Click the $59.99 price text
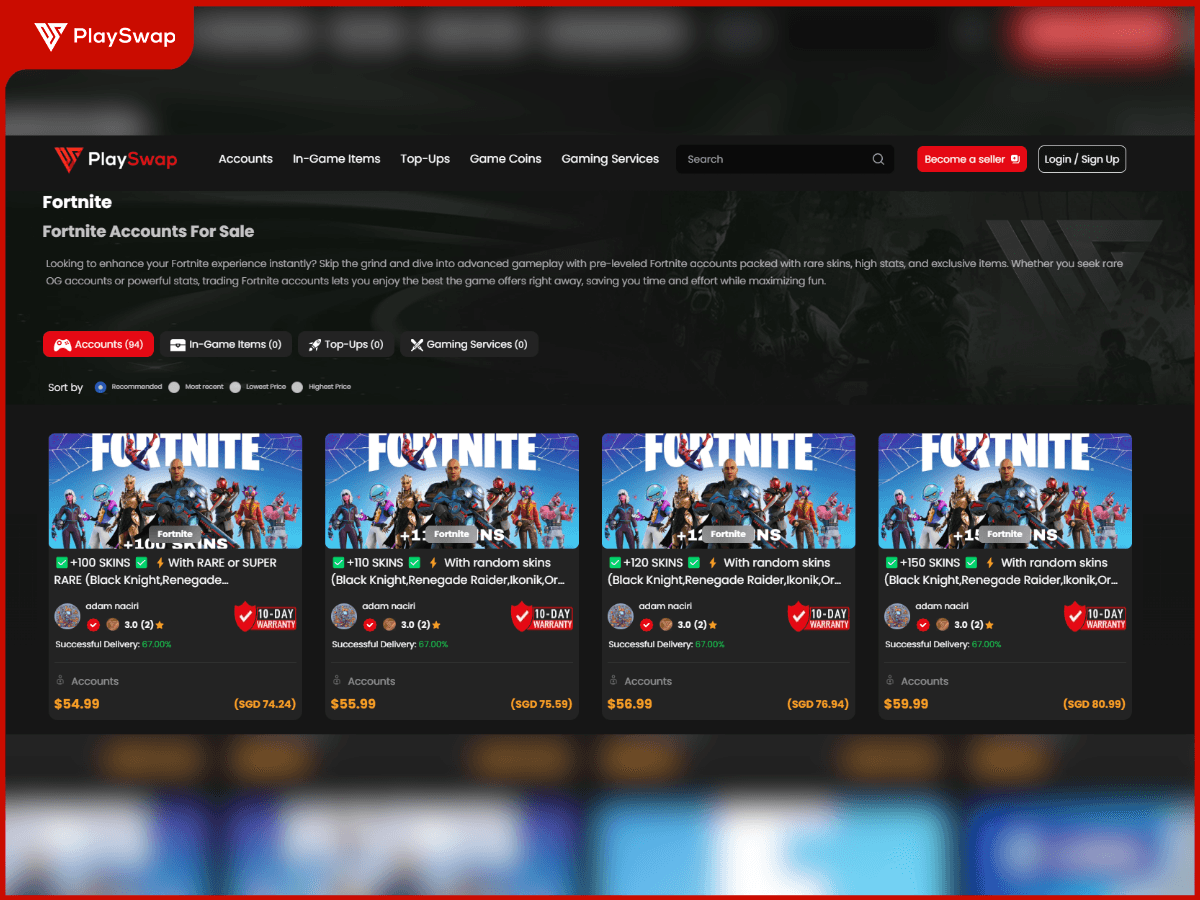This screenshot has height=900, width=1200. click(907, 704)
